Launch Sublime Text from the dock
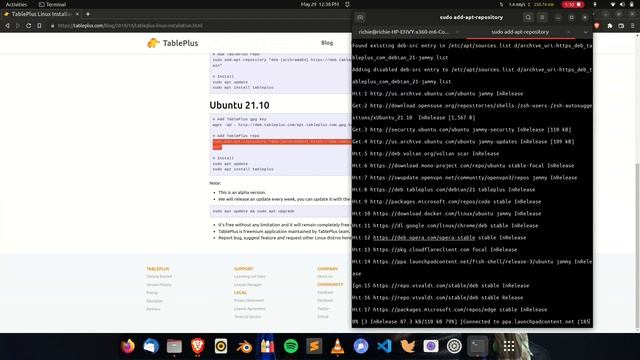Screen dimensions: 640x360 [314, 346]
